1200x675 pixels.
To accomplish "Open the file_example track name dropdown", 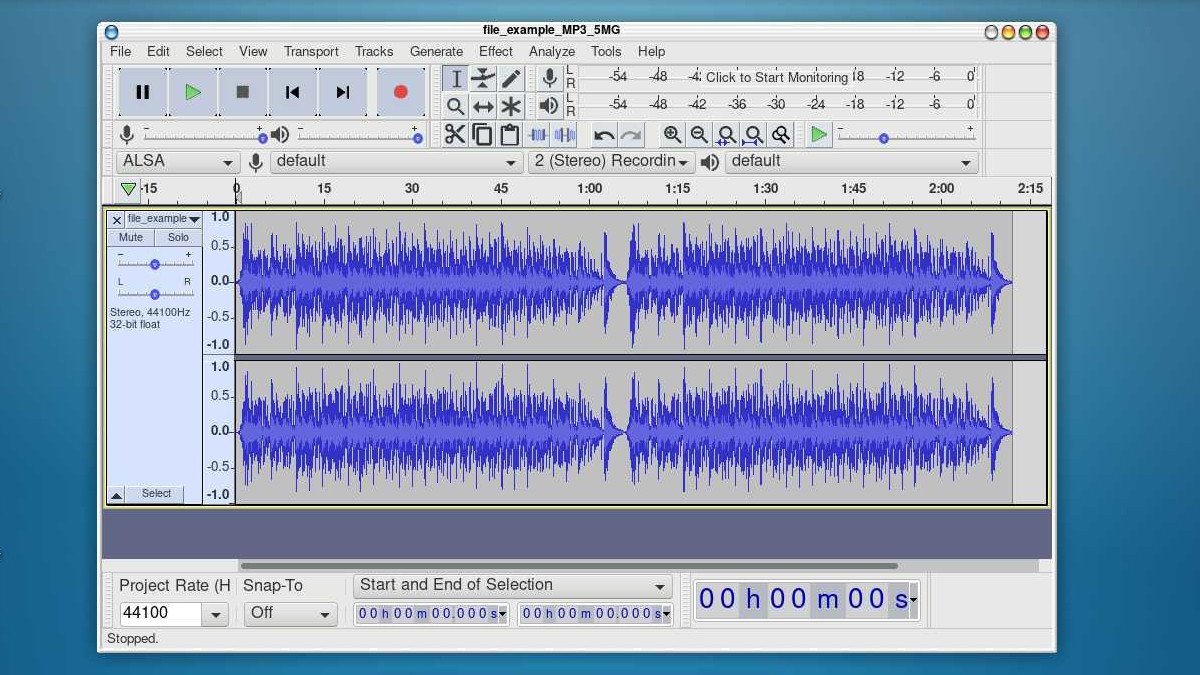I will point(164,219).
